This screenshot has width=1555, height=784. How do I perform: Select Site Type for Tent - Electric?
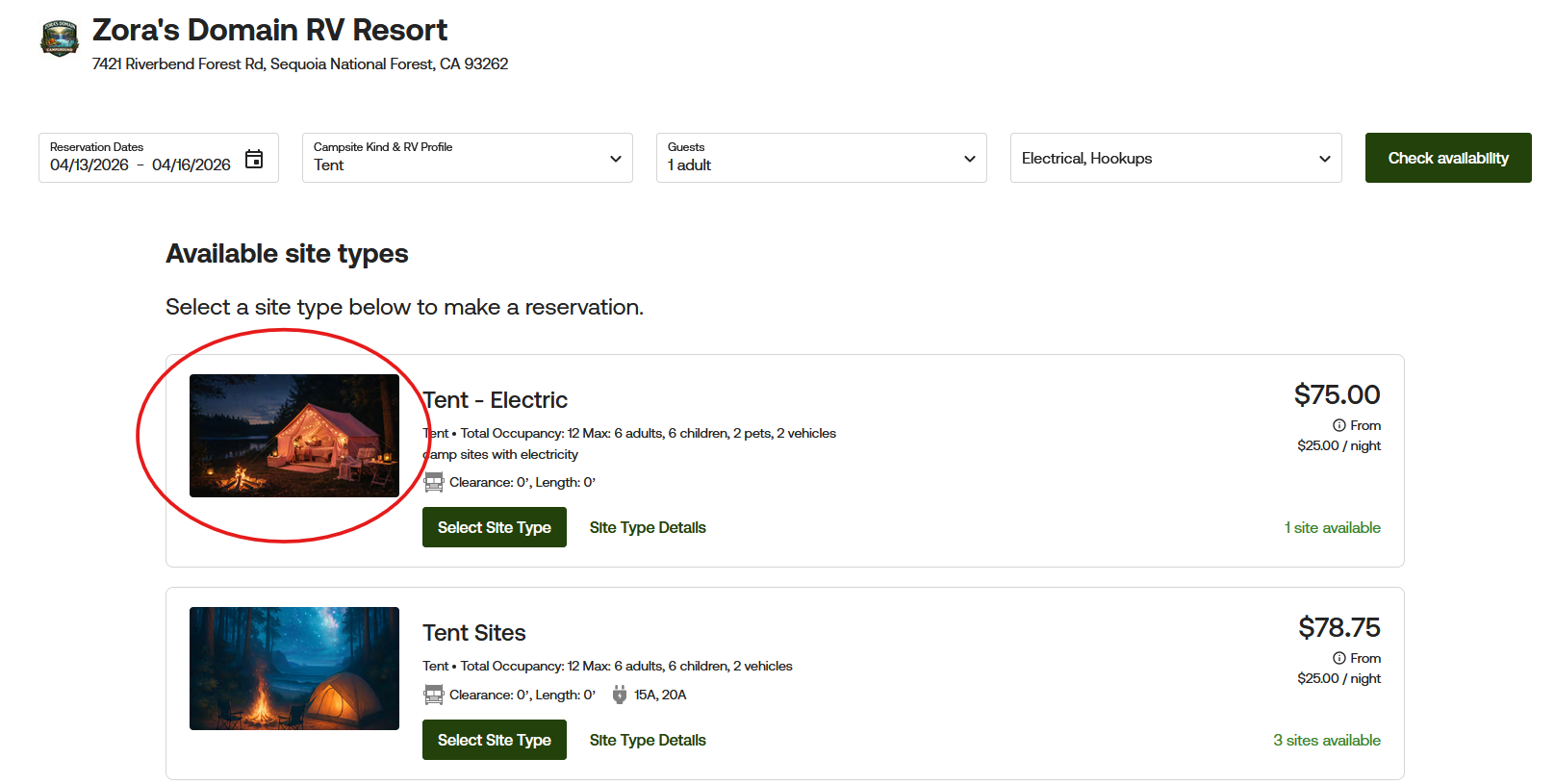494,527
